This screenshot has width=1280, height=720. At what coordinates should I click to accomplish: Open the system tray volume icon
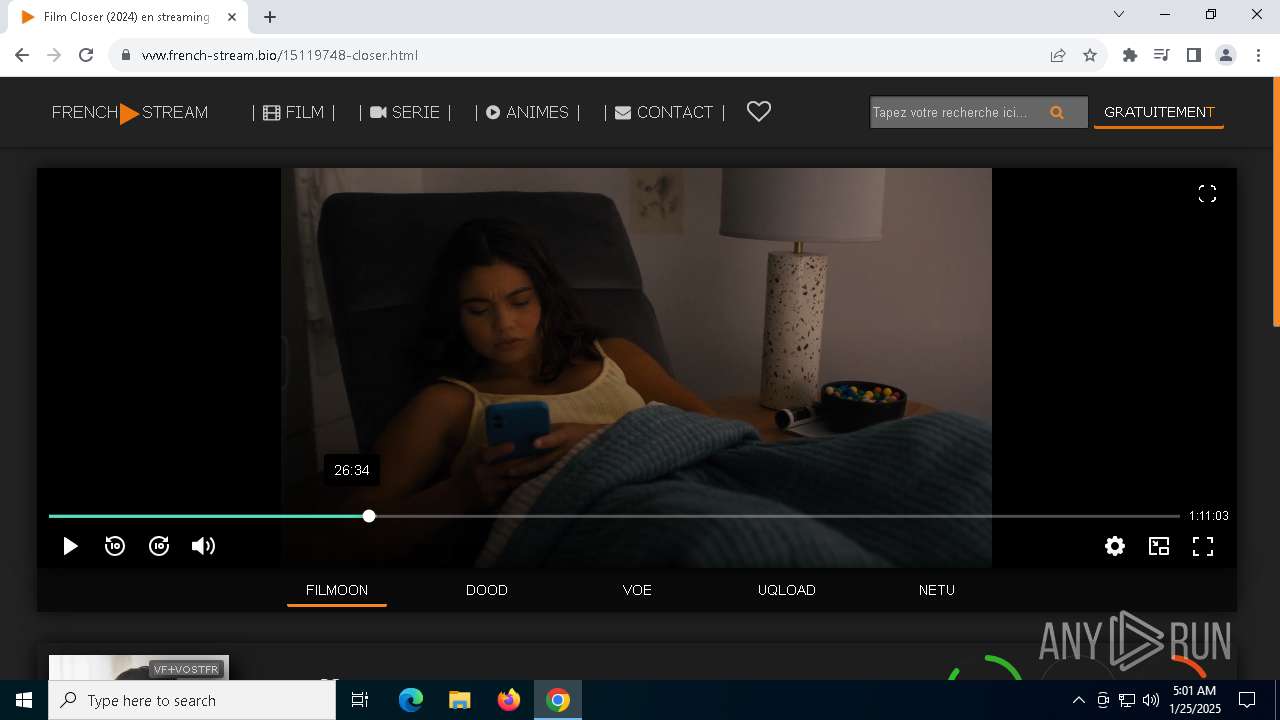[x=1150, y=700]
